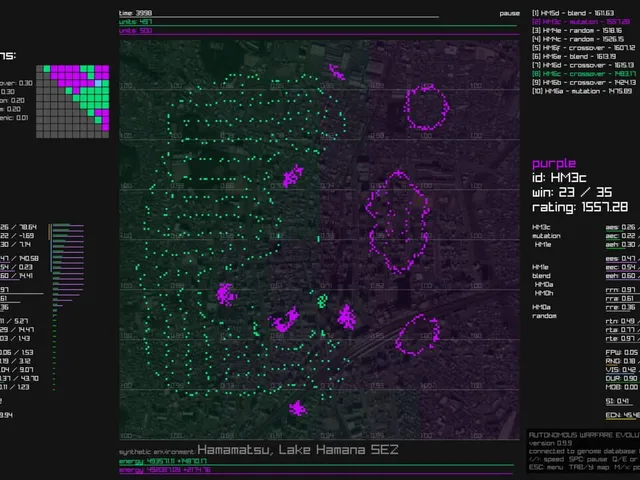Image resolution: width=640 pixels, height=480 pixels.
Task: Select leaderboard entry [5] crossover 1607.12
Action: click(x=583, y=48)
